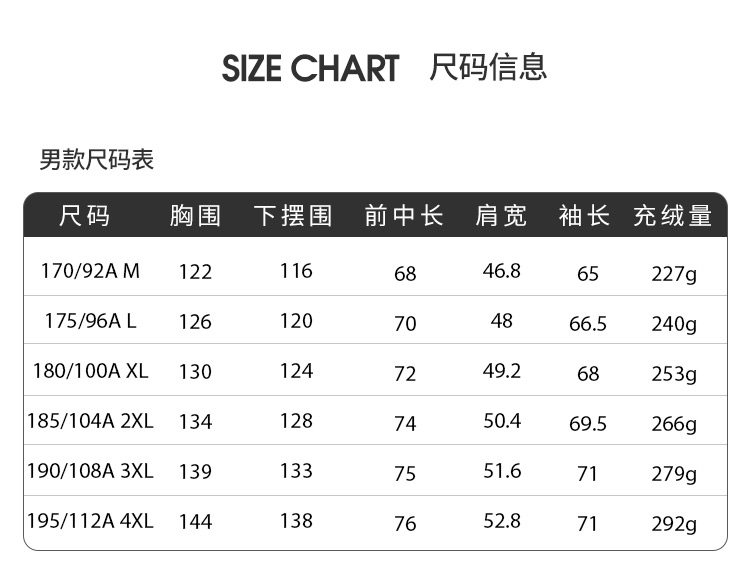The width and height of the screenshot is (750, 574).
Task: Select the 170/92A M size row label
Action: (x=90, y=271)
